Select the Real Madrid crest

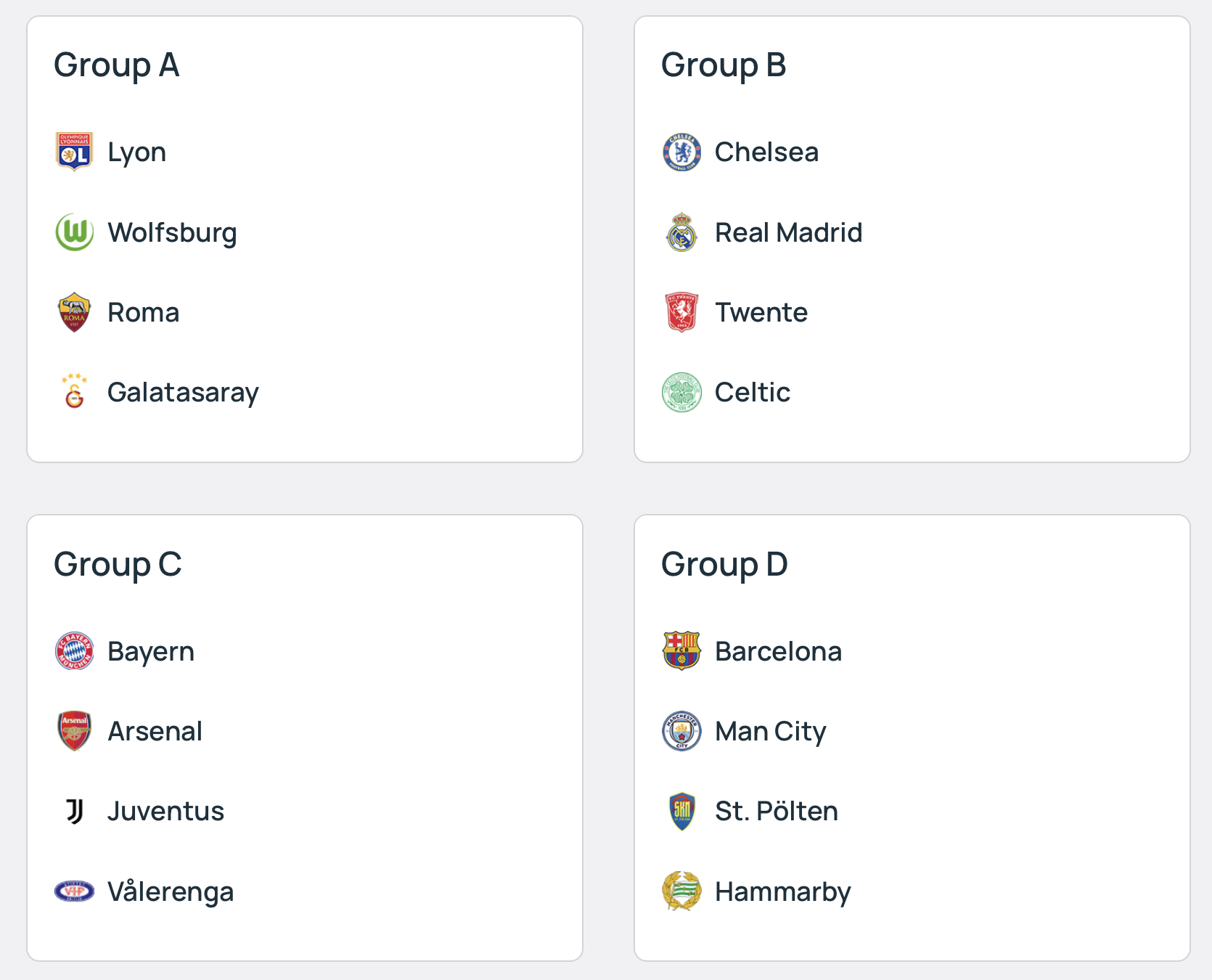(x=681, y=232)
